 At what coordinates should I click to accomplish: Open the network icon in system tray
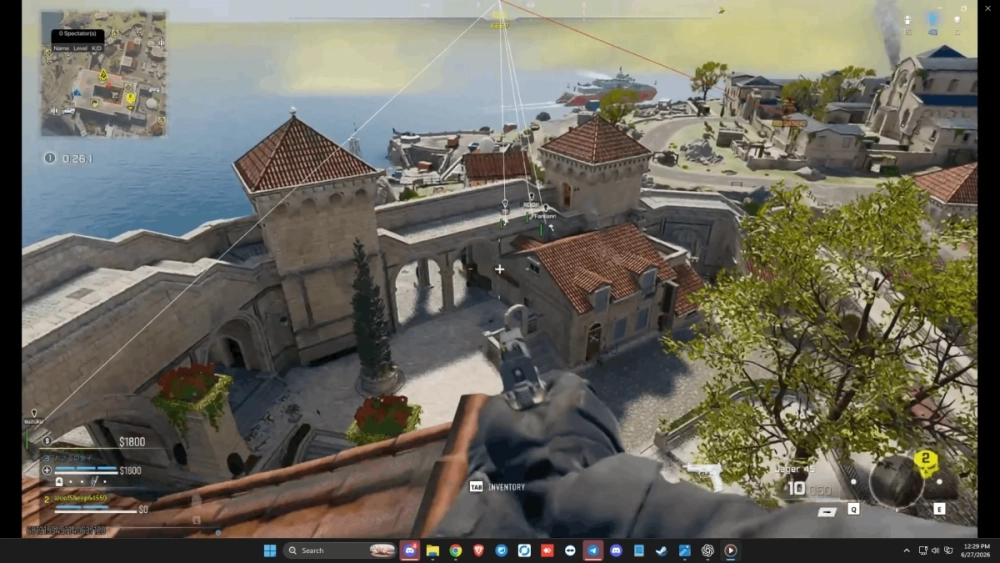pos(923,550)
